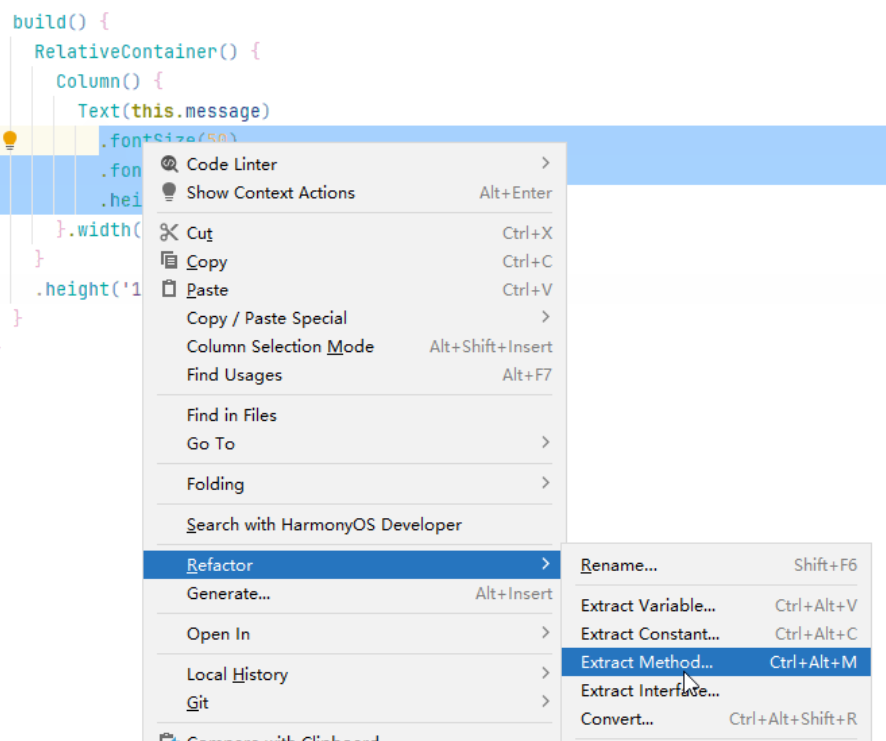The height and width of the screenshot is (741, 886).
Task: Choose Extract Constant... entry
Action: click(x=650, y=633)
